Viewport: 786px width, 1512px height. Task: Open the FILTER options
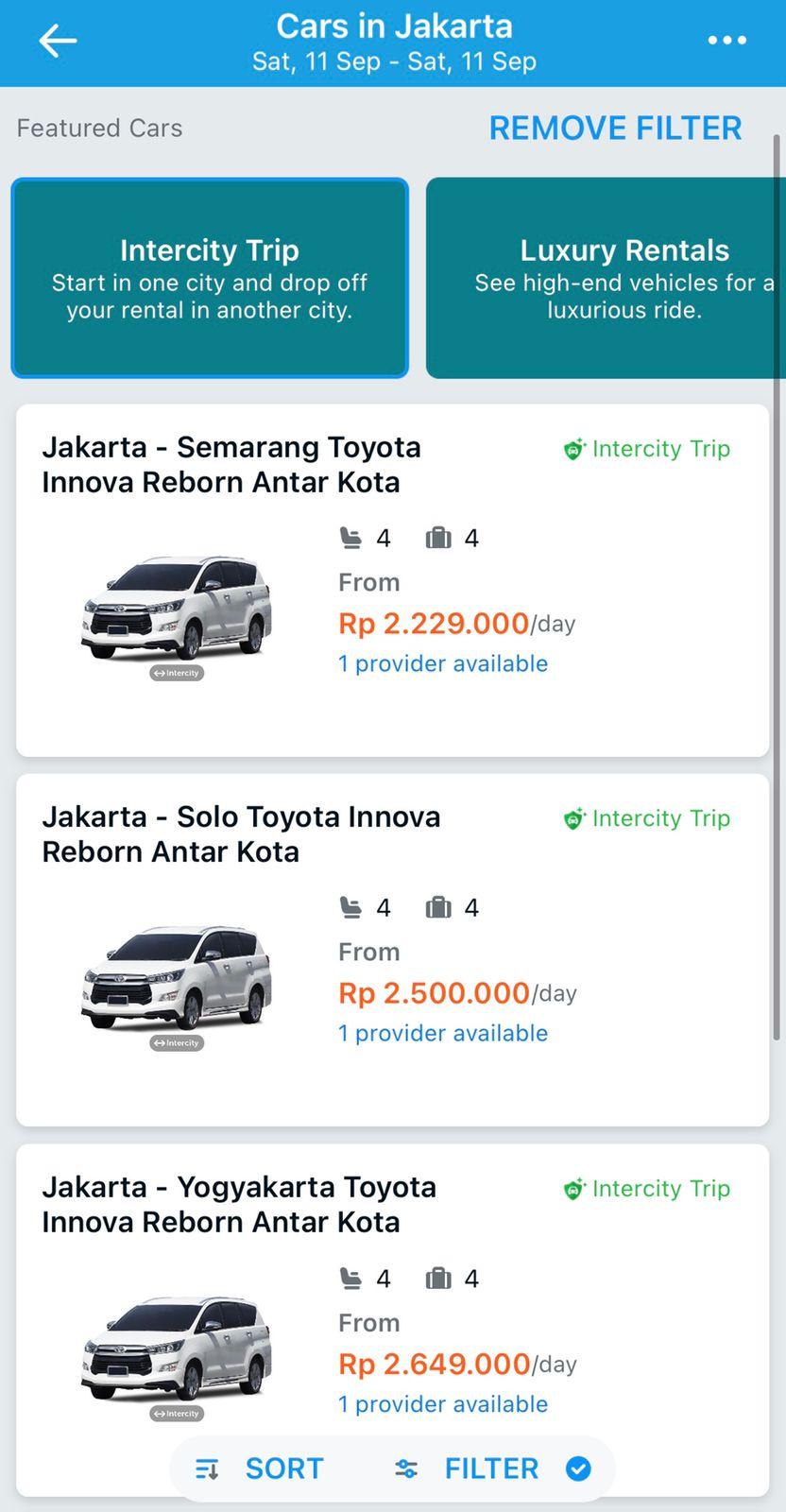(x=491, y=1469)
